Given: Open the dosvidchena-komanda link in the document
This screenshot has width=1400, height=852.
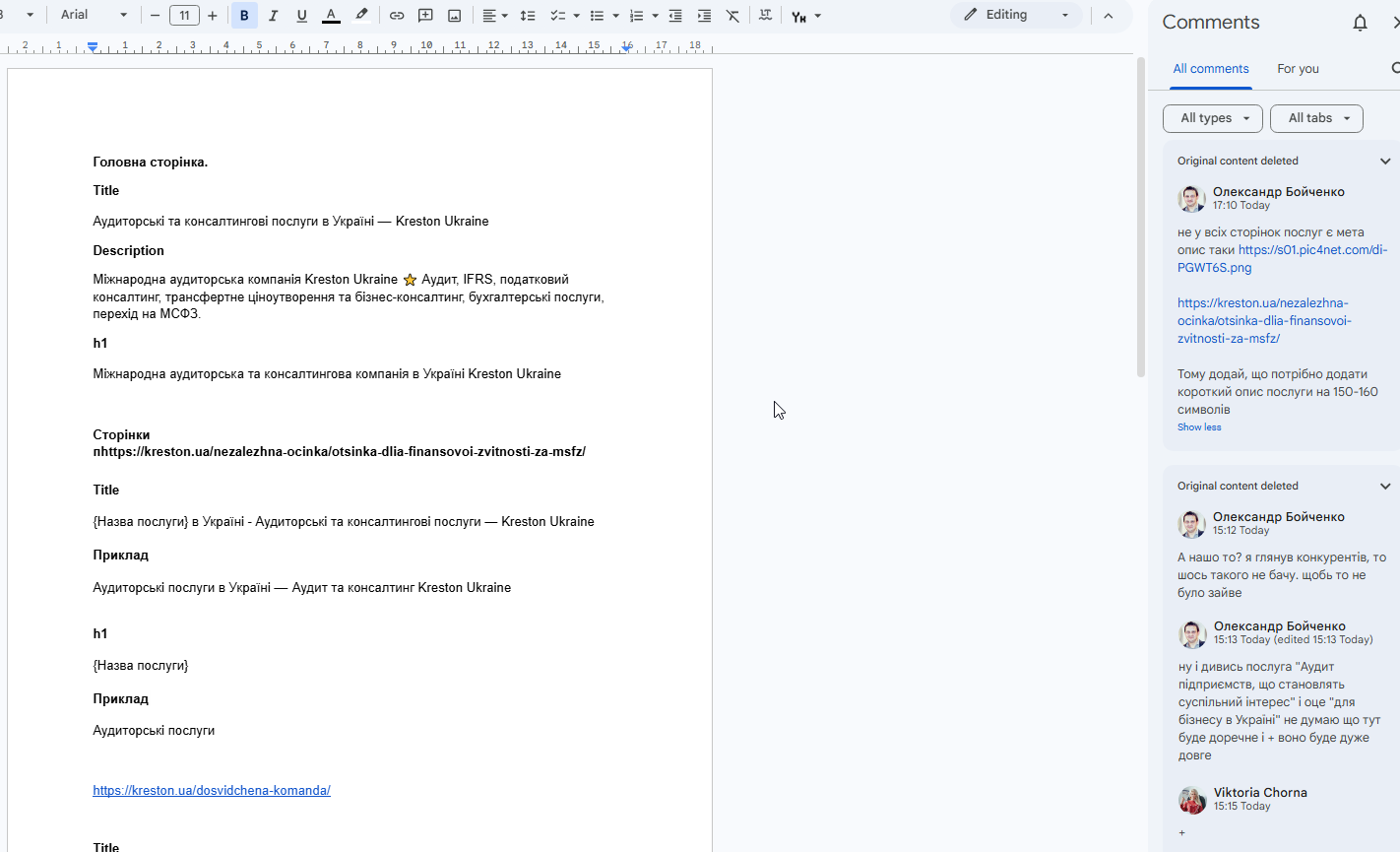Looking at the screenshot, I should (212, 790).
